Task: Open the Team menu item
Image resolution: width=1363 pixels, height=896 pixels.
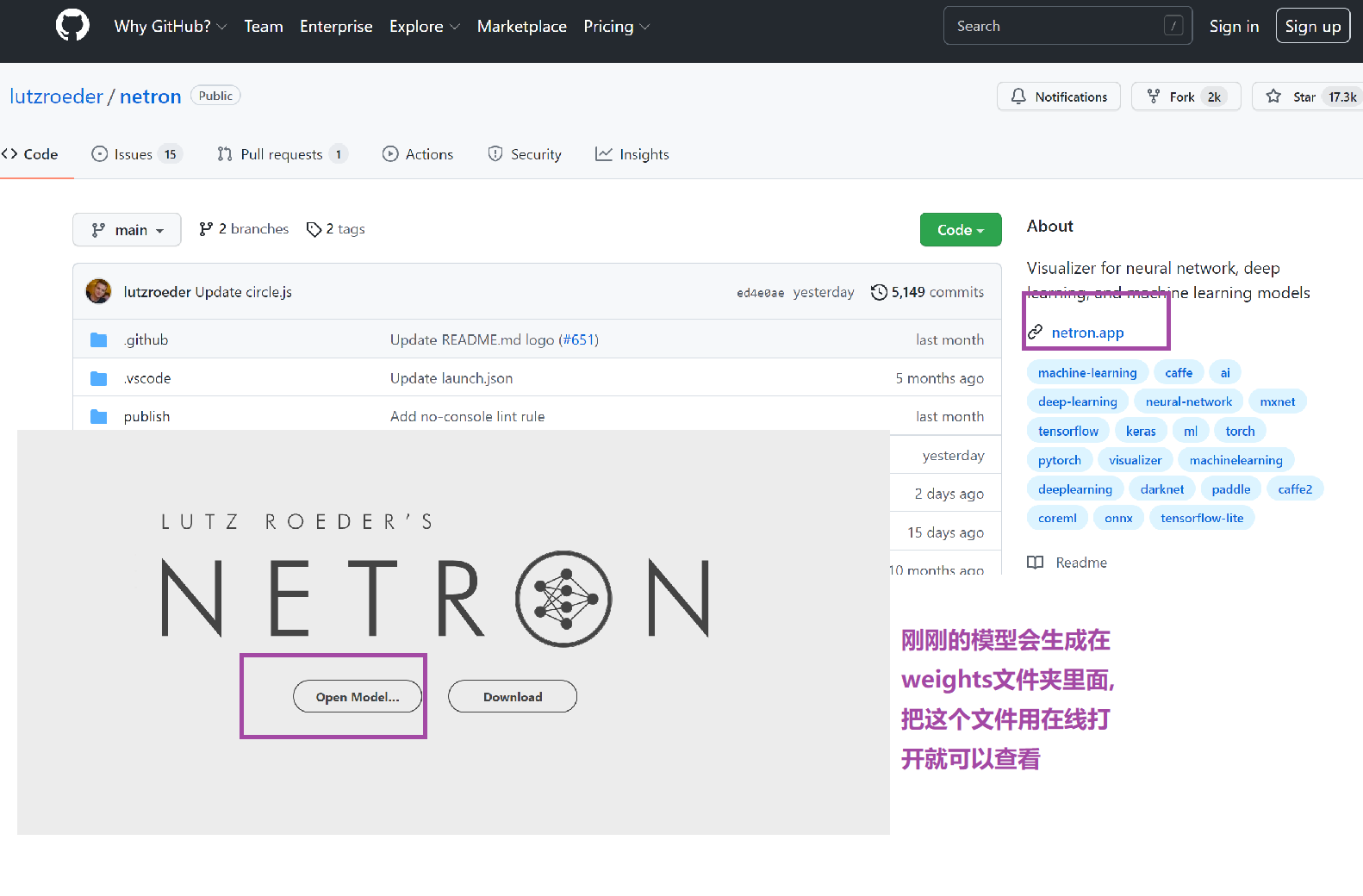Action: click(x=264, y=26)
